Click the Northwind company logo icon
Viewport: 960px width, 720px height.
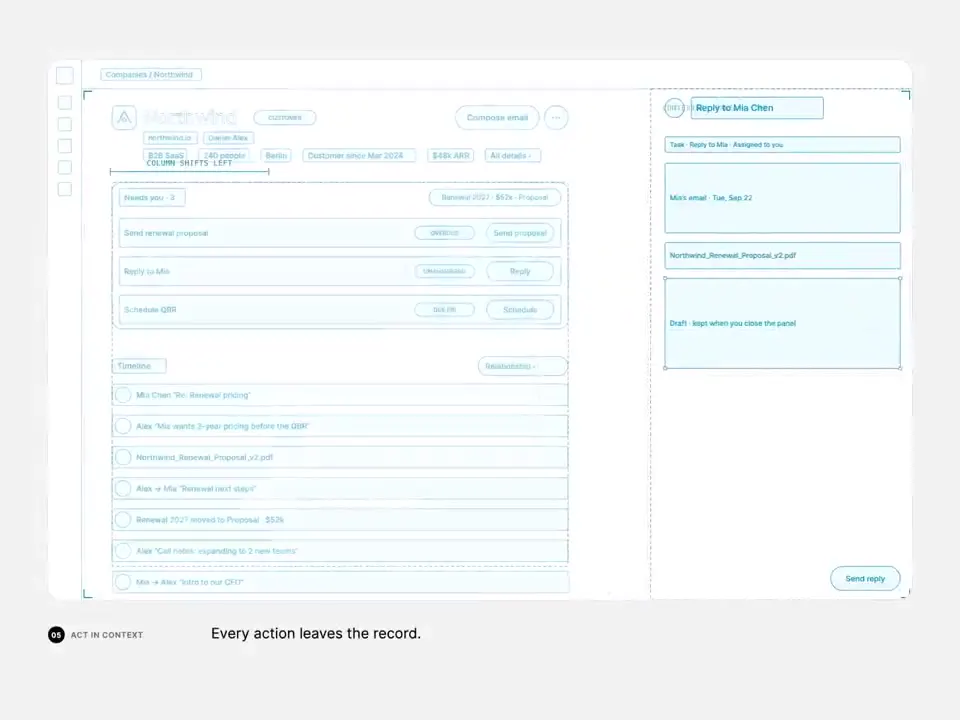click(x=124, y=117)
